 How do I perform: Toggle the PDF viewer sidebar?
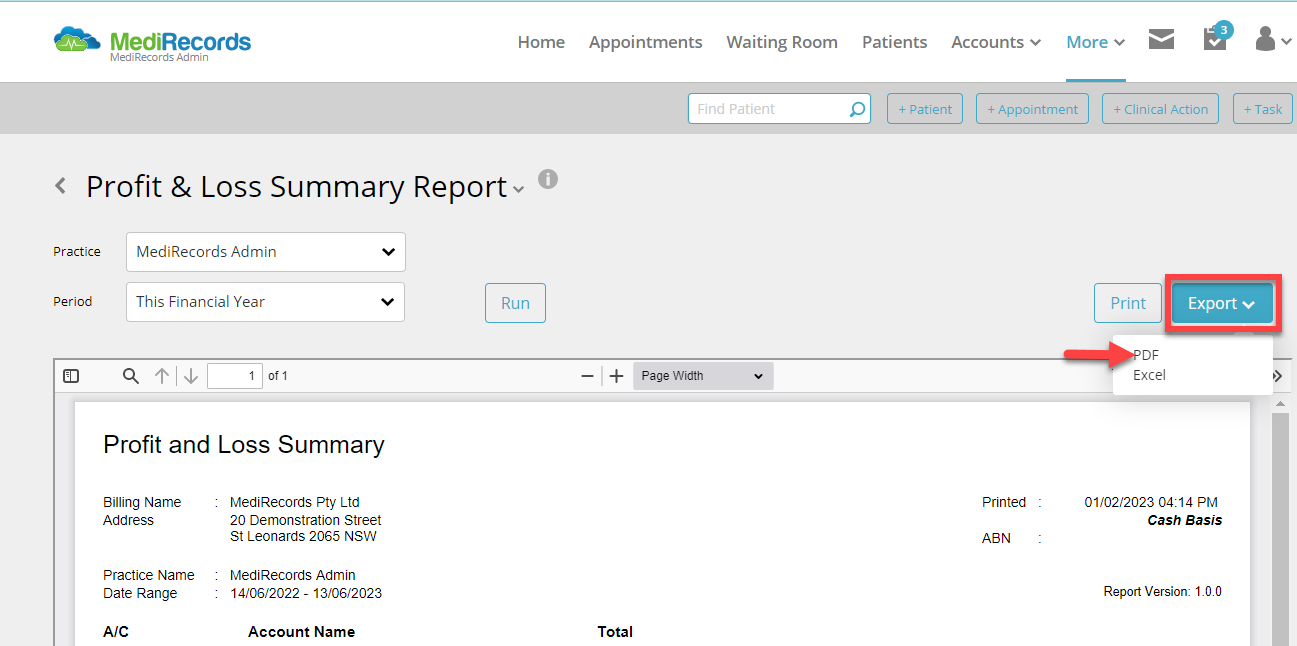pyautogui.click(x=71, y=376)
